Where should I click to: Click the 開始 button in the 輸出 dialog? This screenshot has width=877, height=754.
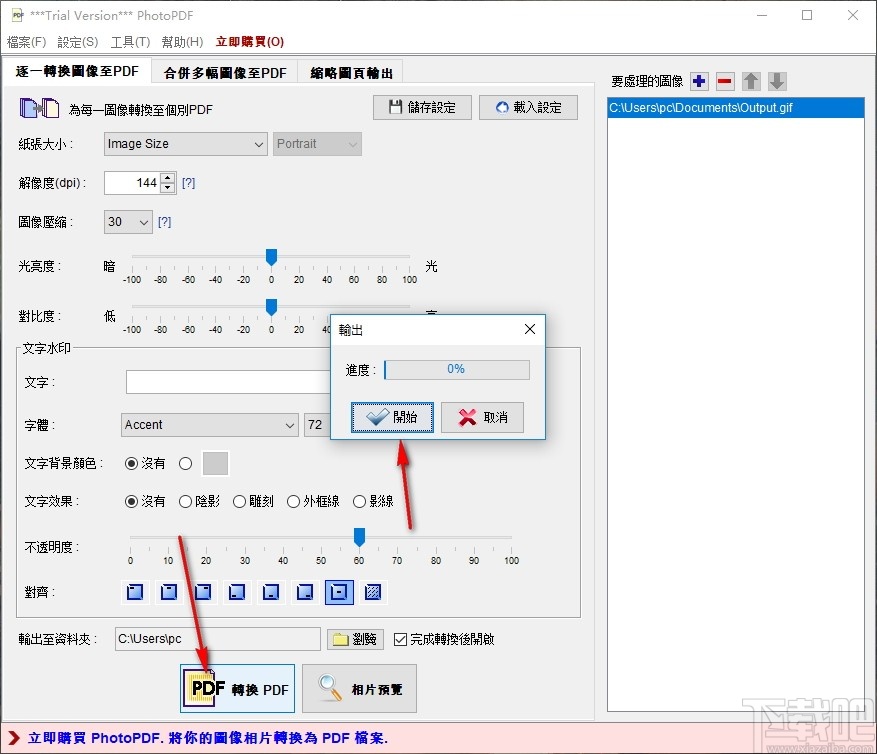coord(391,417)
